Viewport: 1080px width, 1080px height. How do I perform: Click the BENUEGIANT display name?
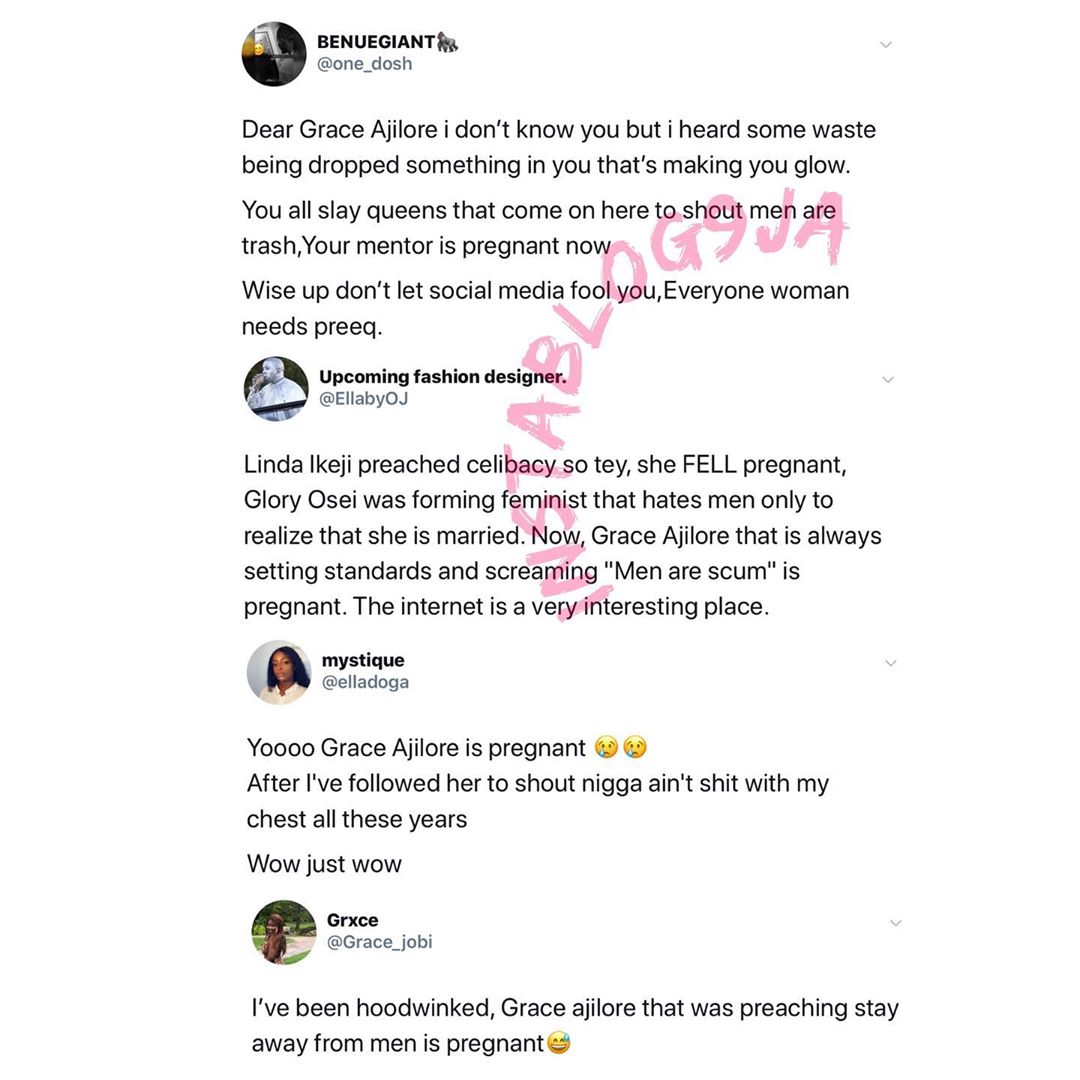point(376,42)
